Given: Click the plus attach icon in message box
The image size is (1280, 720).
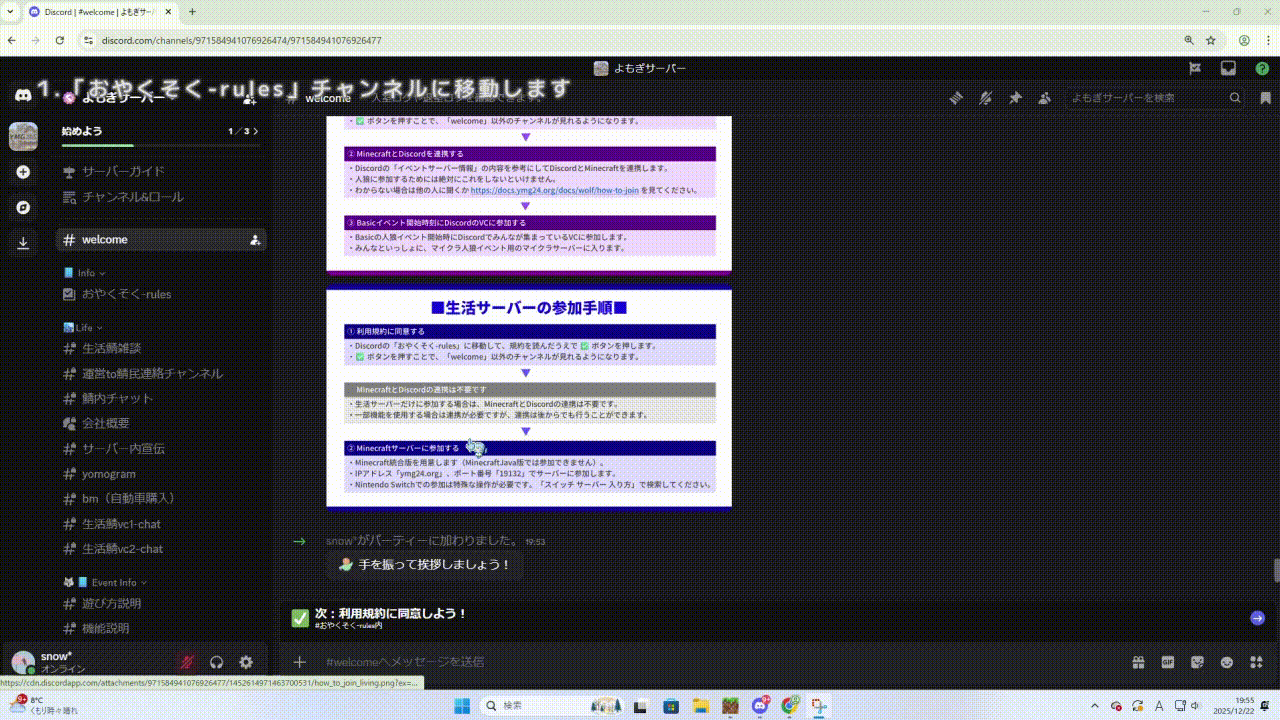Looking at the screenshot, I should [299, 662].
